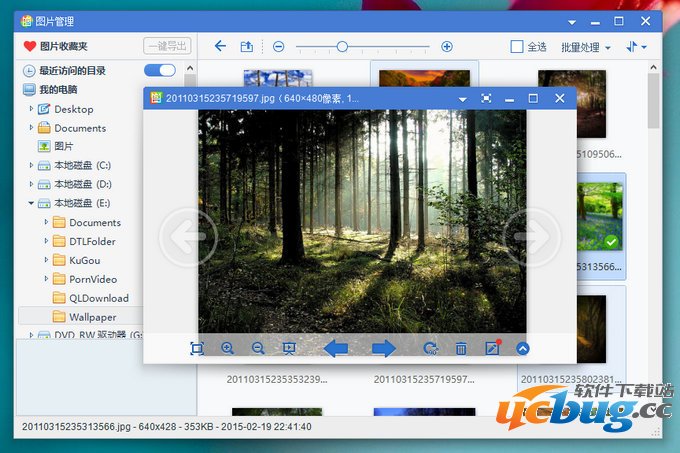The image size is (680, 453).
Task: Open the sort order dropdown
Action: point(636,46)
